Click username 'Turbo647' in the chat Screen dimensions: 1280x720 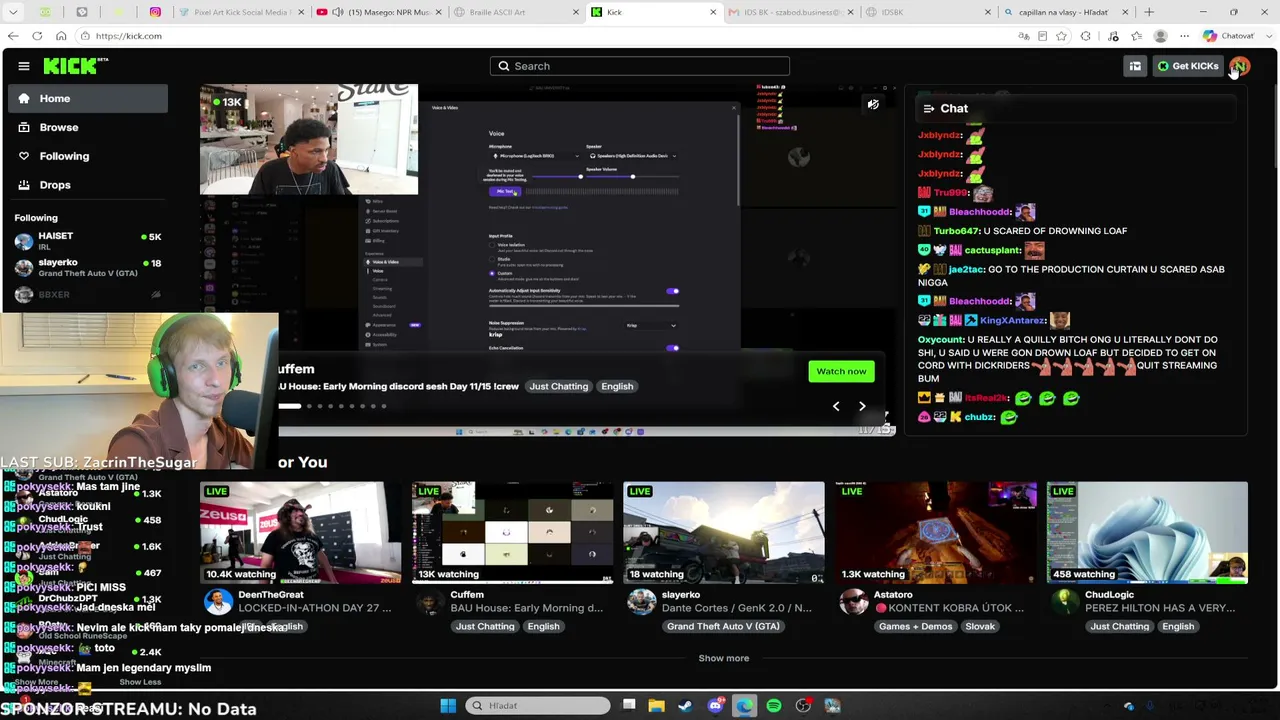click(x=956, y=231)
